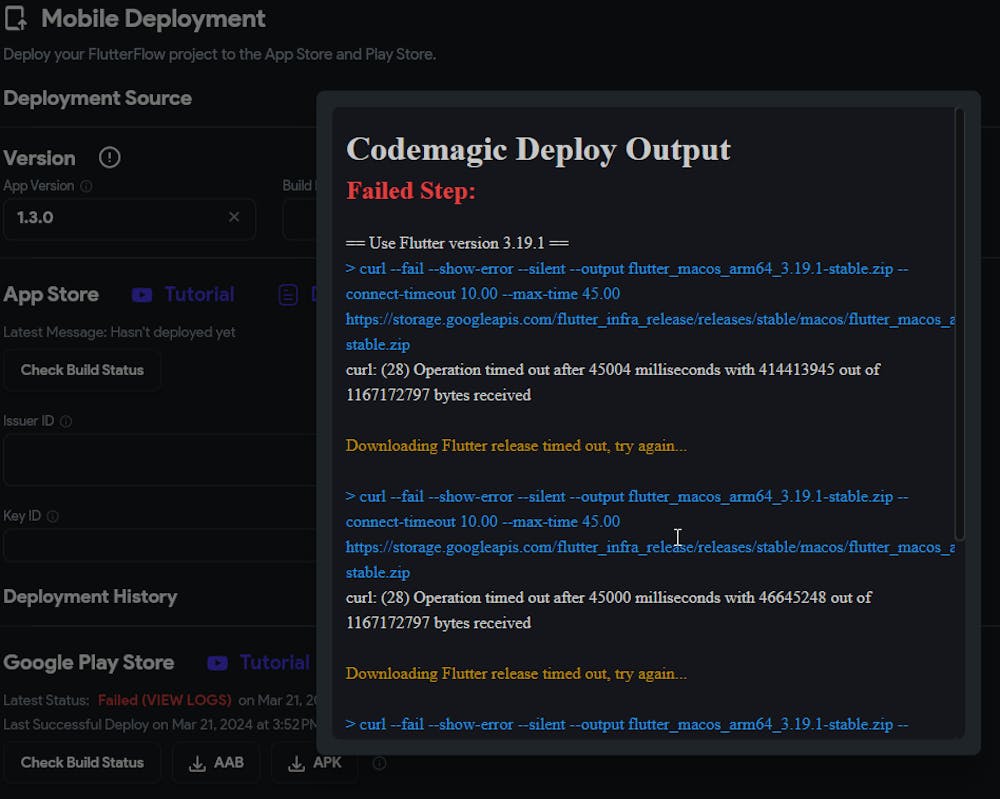Click the info icon beside Key ID
Image resolution: width=1000 pixels, height=799 pixels.
point(53,516)
